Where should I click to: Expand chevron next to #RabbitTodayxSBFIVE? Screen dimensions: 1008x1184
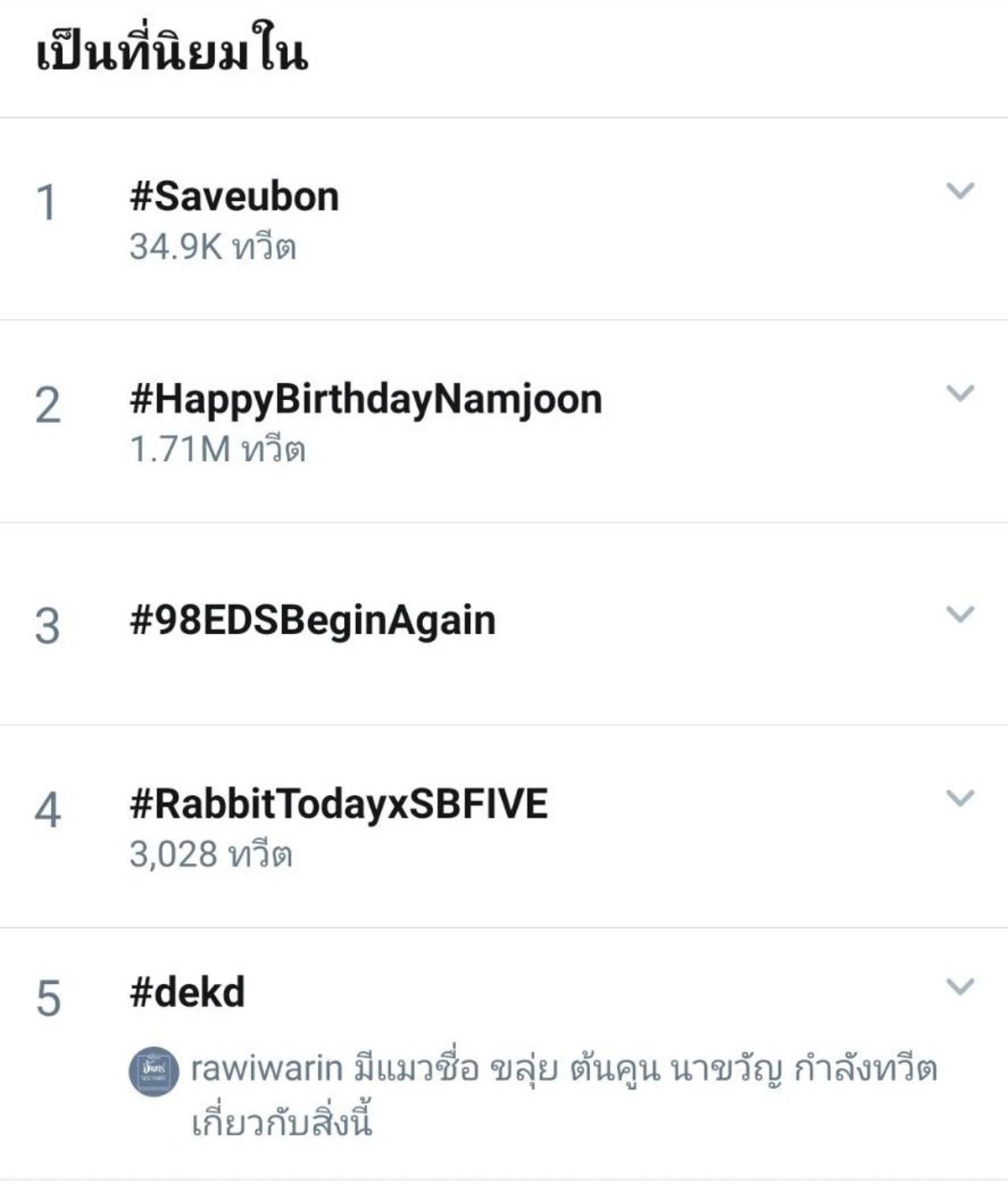pyautogui.click(x=959, y=798)
